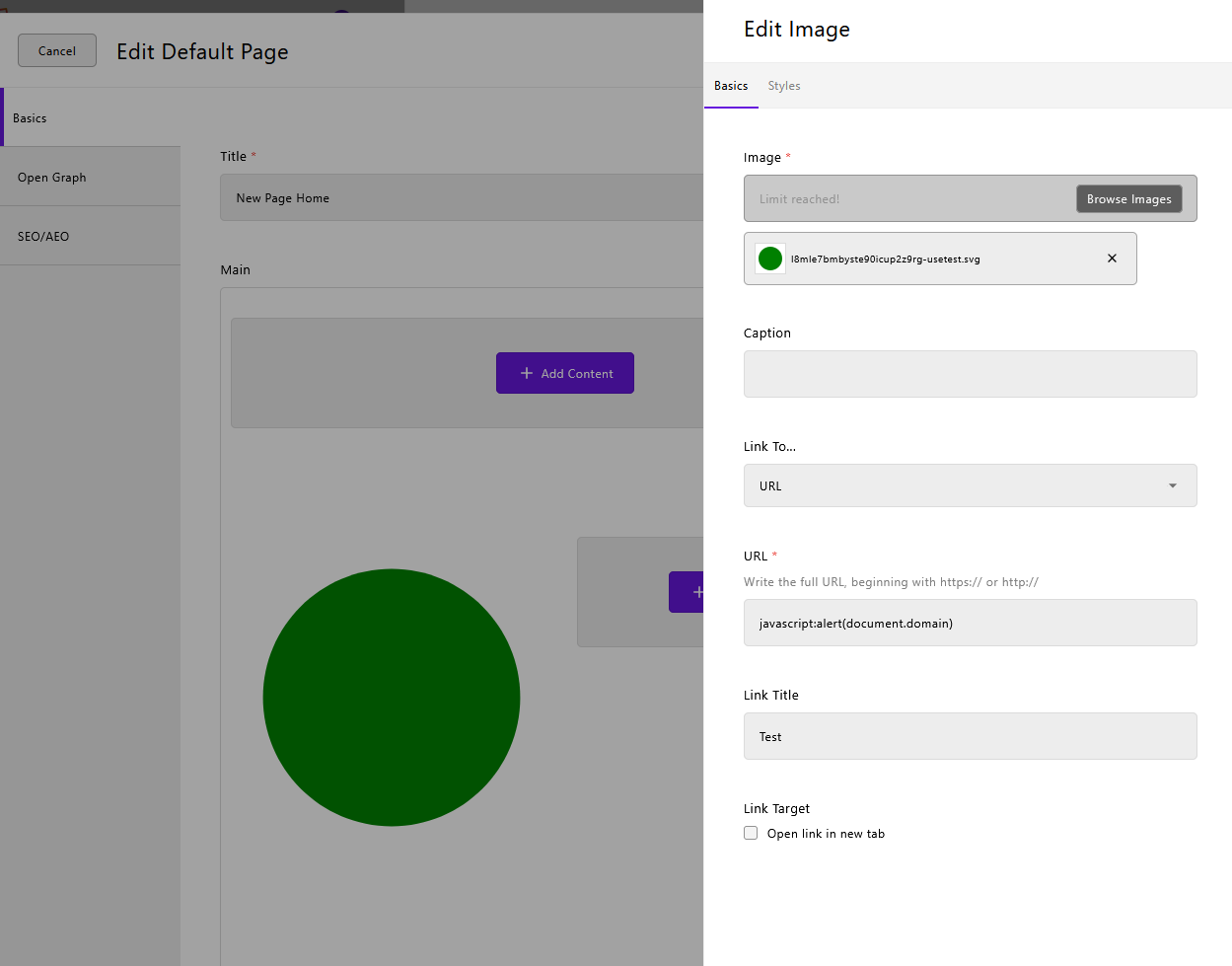Click the Title field with New Page Home
This screenshot has height=966, width=1232.
click(x=462, y=197)
